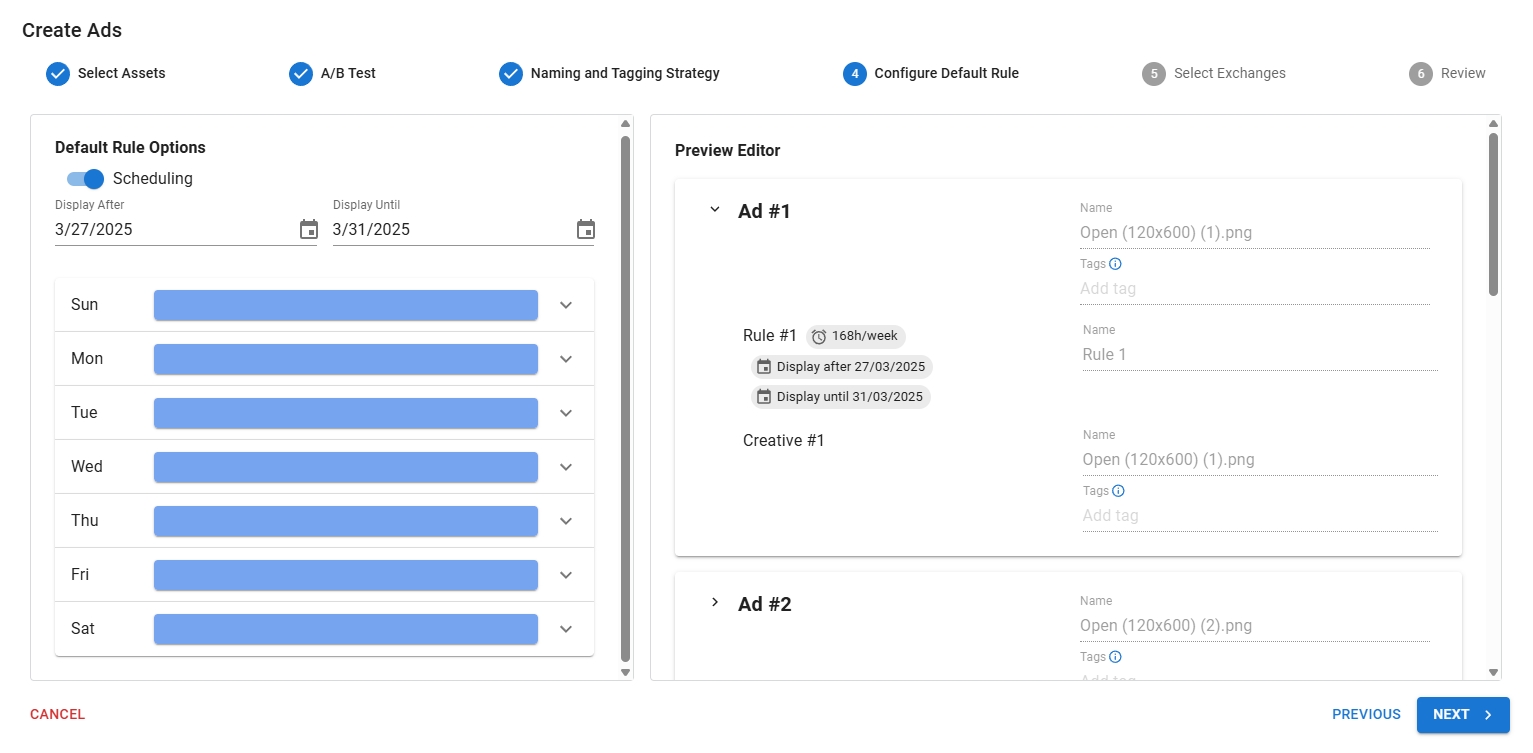Click the Monday blue schedule bar
Viewport: 1533px width, 753px height.
point(345,359)
